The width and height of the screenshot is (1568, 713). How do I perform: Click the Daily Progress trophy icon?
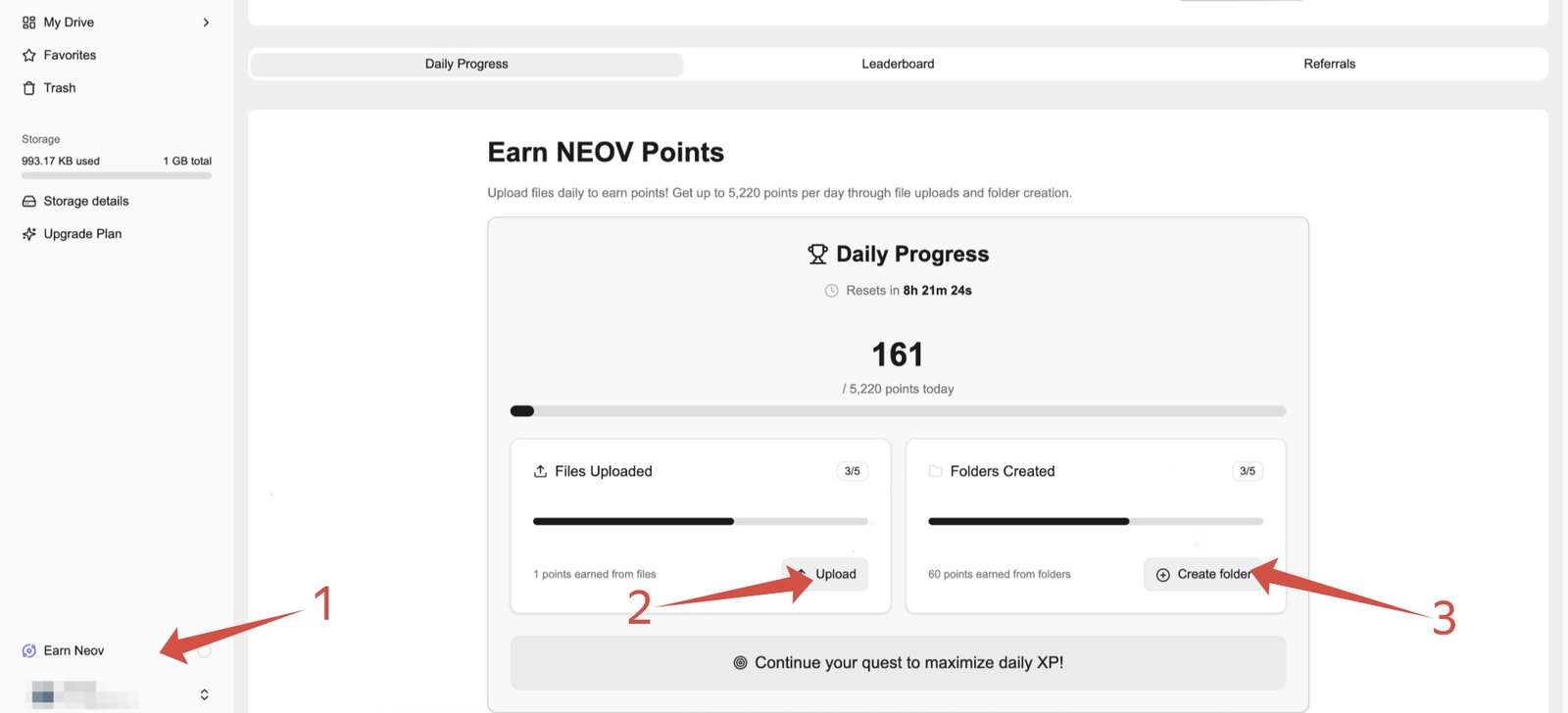(817, 255)
